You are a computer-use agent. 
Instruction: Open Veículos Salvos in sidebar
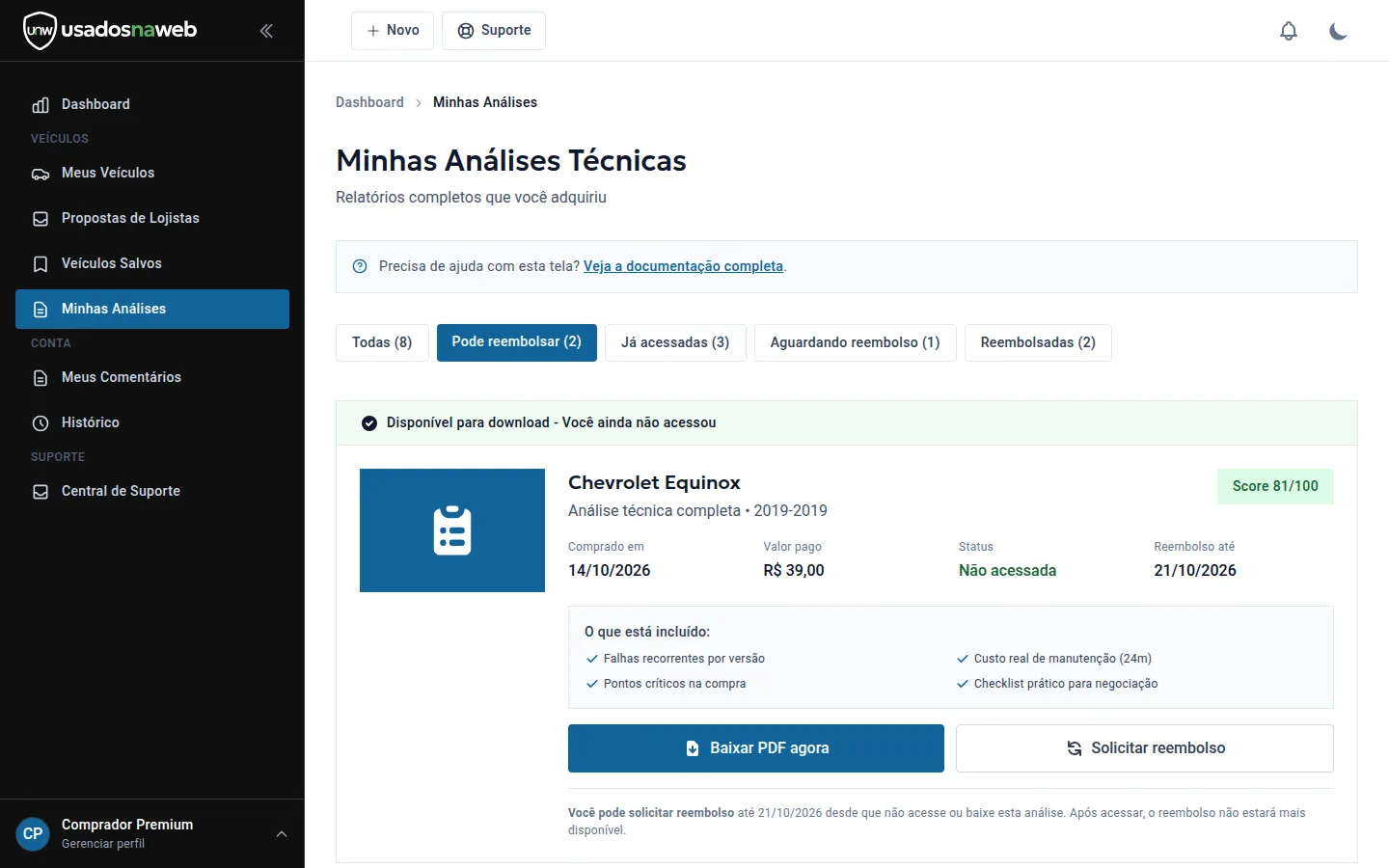[152, 263]
